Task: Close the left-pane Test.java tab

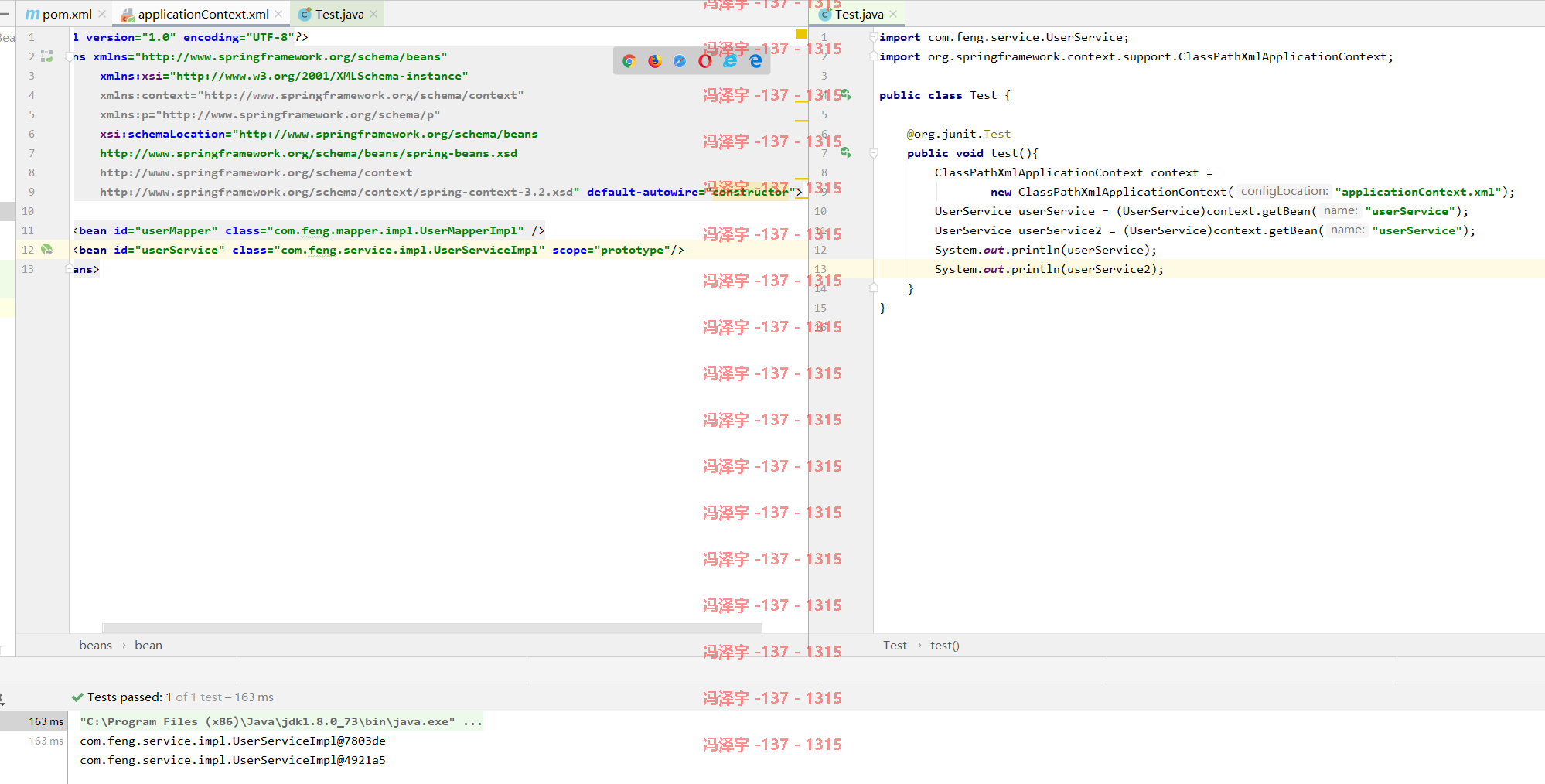Action: pos(373,14)
